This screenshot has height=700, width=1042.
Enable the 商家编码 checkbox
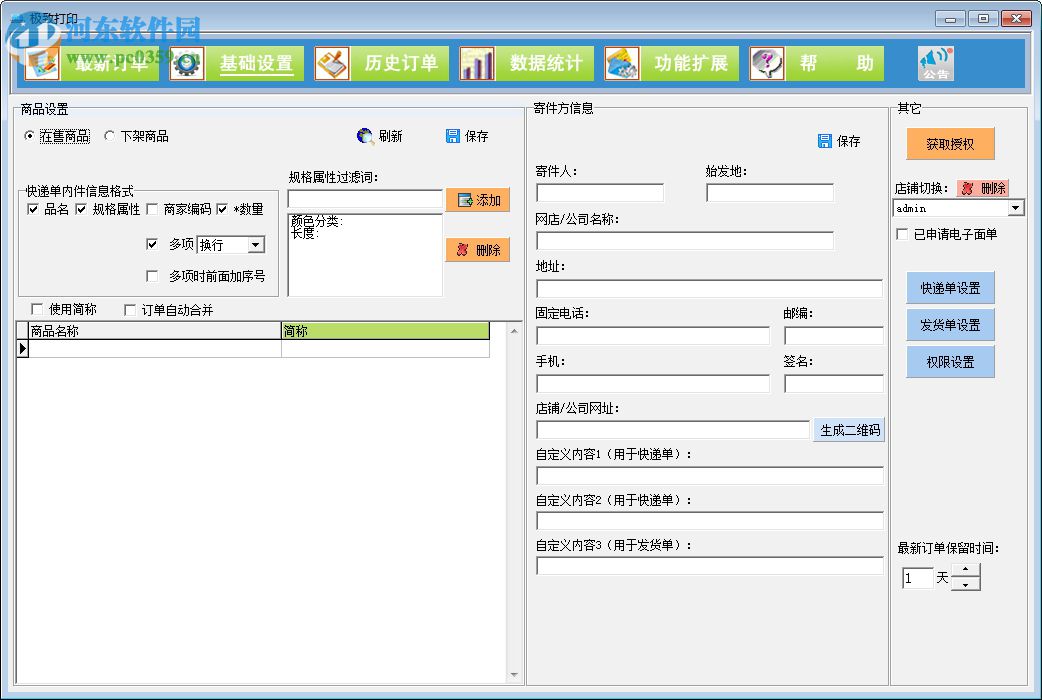click(x=152, y=209)
